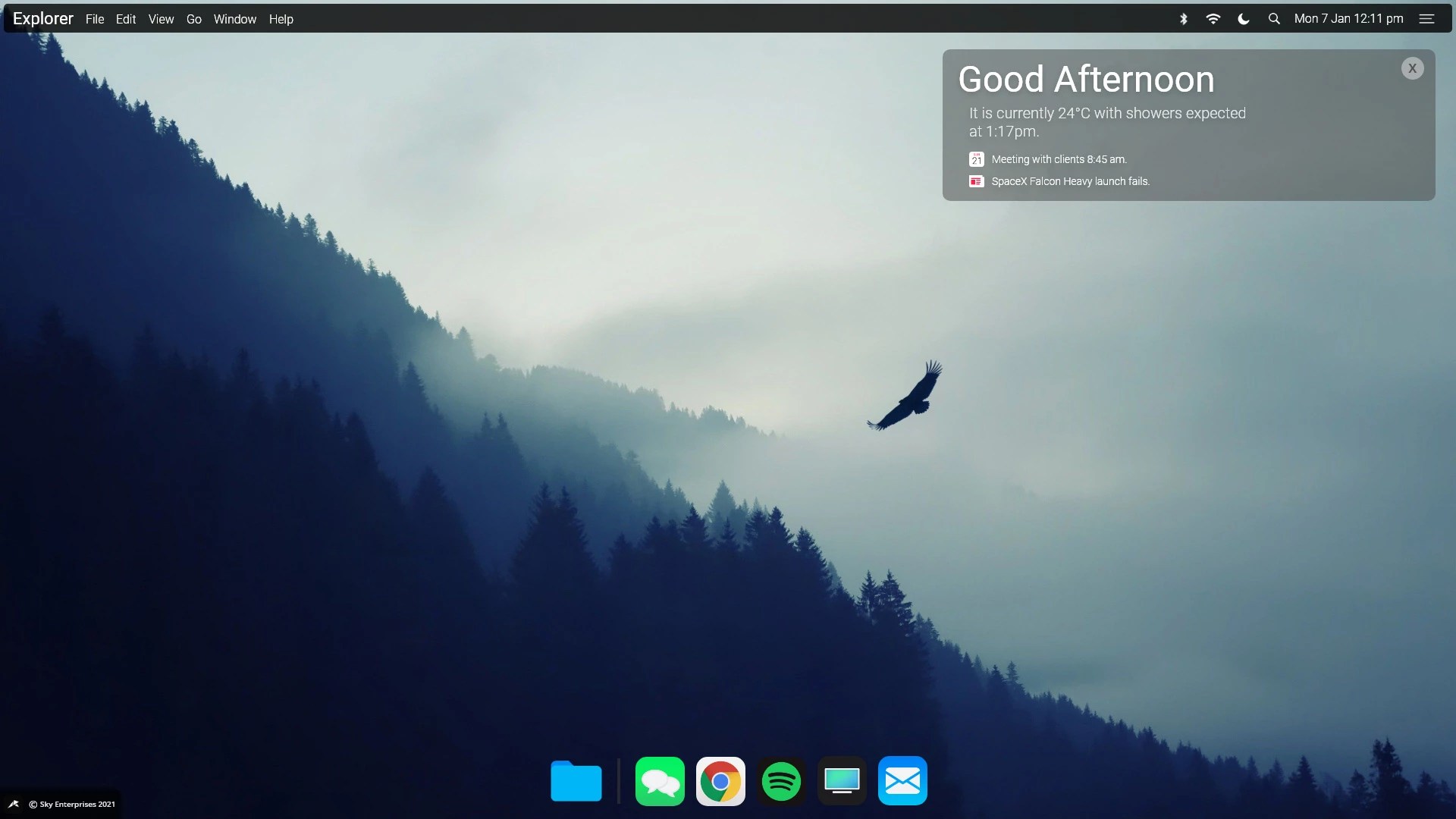Viewport: 1456px width, 819px height.
Task: Open the Wi-Fi status menu
Action: point(1213,19)
